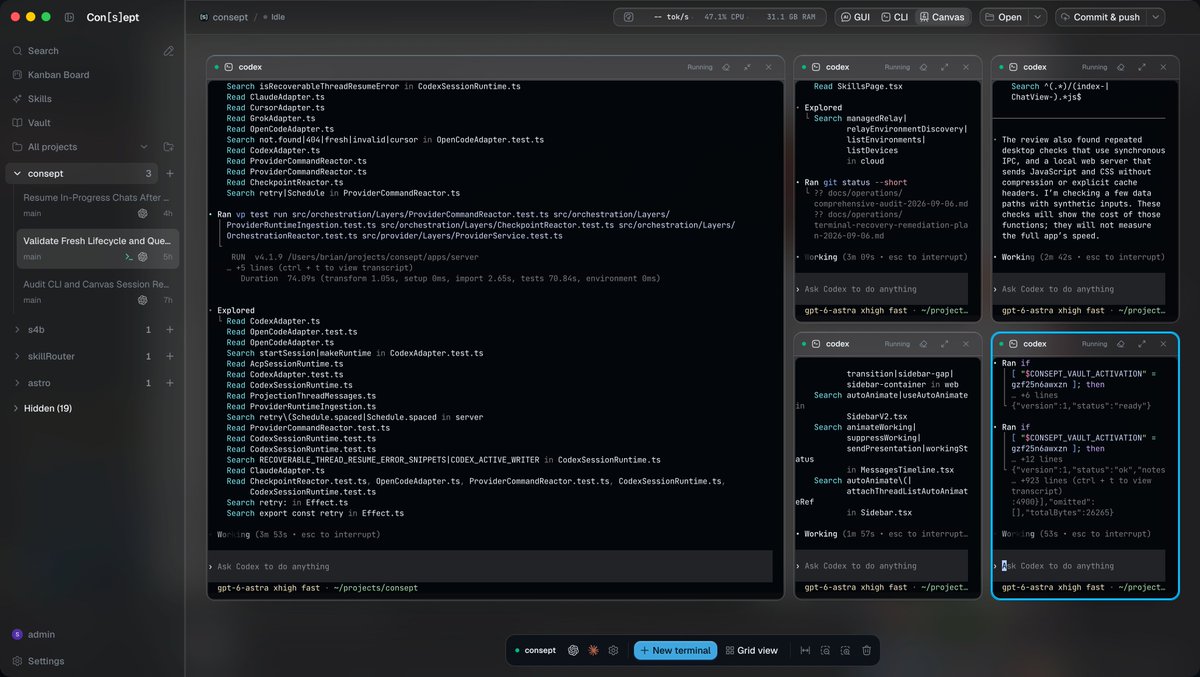Viewport: 1200px width, 677px height.
Task: Open the admin user account
Action: [34, 634]
